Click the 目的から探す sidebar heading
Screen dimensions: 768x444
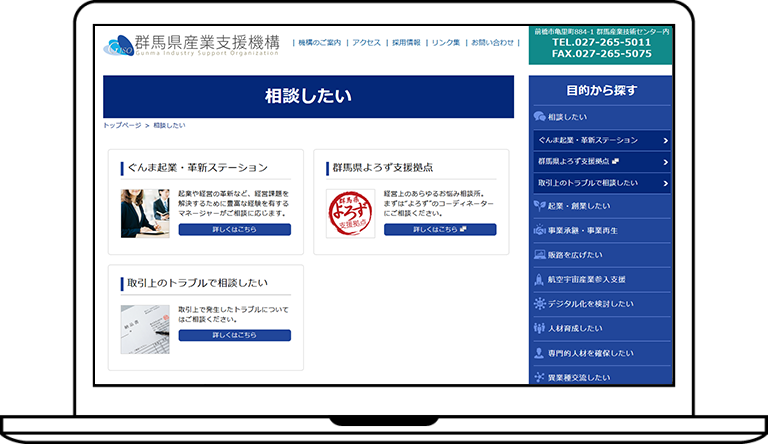(x=601, y=91)
